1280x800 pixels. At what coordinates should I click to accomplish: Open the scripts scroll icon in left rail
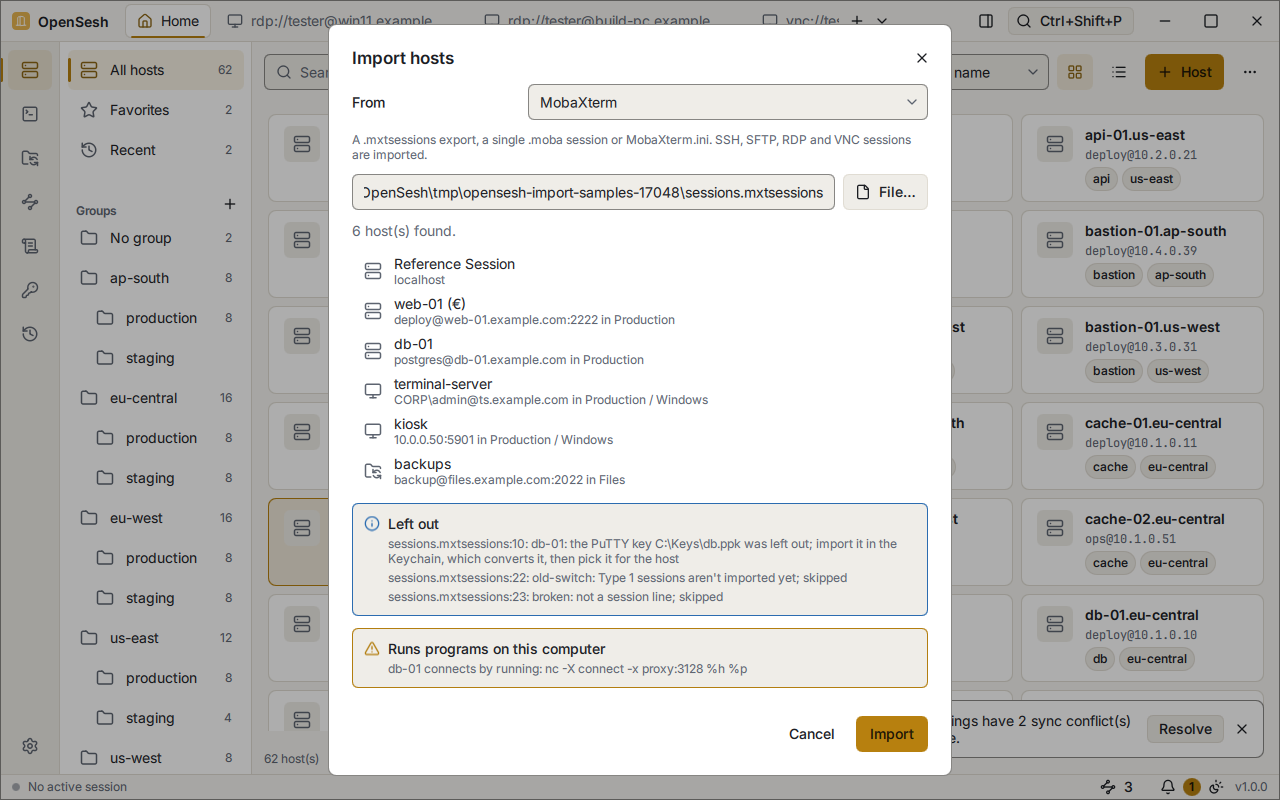pos(30,246)
